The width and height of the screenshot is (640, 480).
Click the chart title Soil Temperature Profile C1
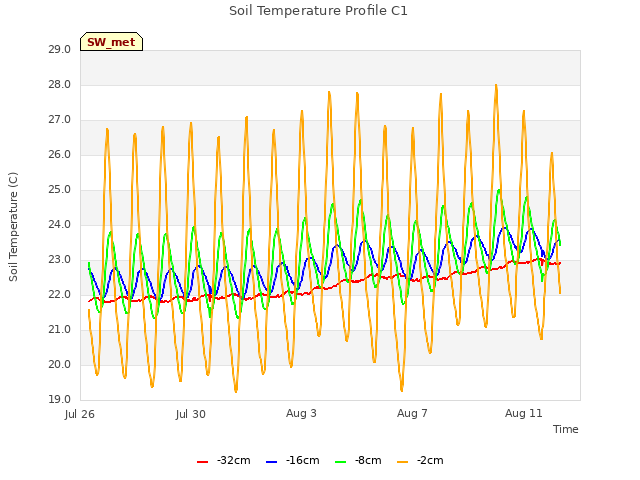318,11
